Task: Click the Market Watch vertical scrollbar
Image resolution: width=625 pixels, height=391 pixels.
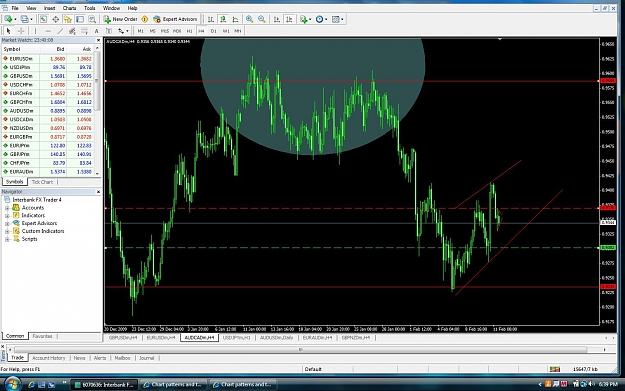Action: (x=97, y=81)
